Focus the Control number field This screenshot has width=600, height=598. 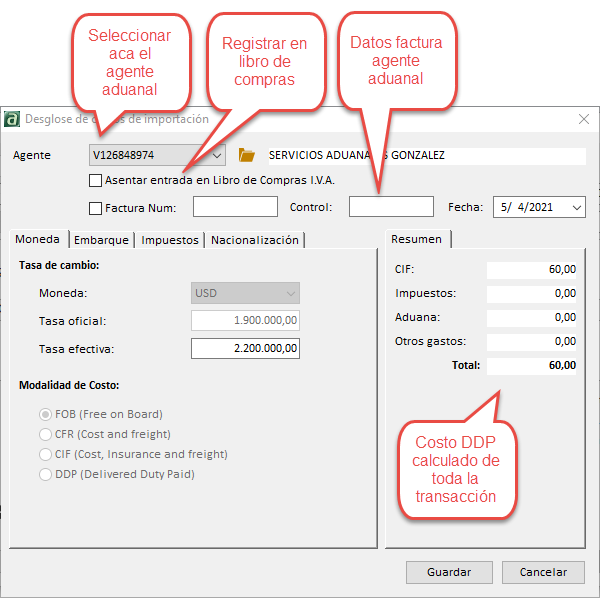[391, 207]
